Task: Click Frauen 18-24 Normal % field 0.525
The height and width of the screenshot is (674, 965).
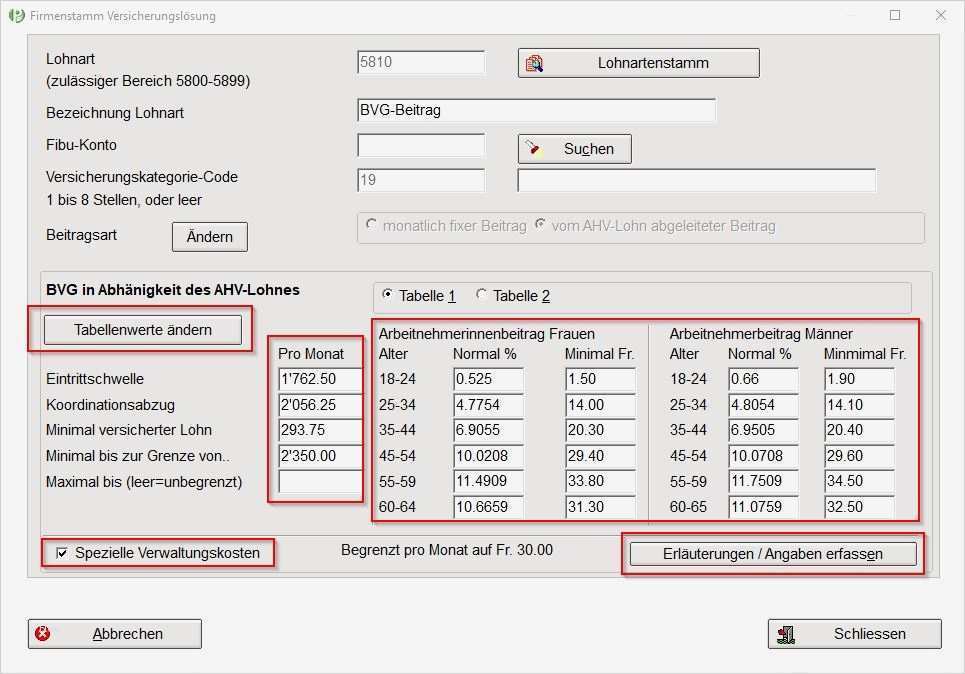Action: 489,379
